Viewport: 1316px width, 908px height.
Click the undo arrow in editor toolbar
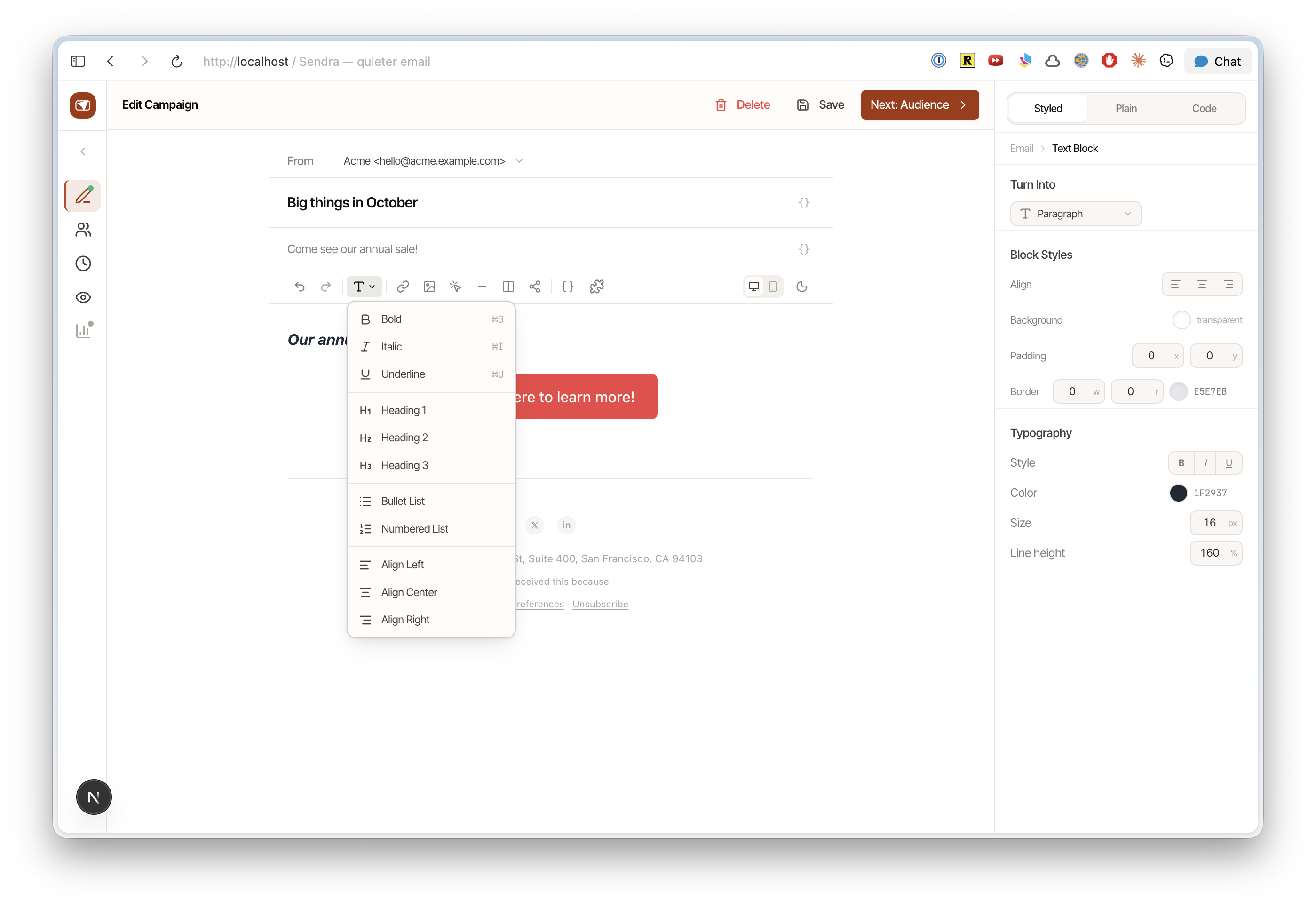pyautogui.click(x=300, y=287)
